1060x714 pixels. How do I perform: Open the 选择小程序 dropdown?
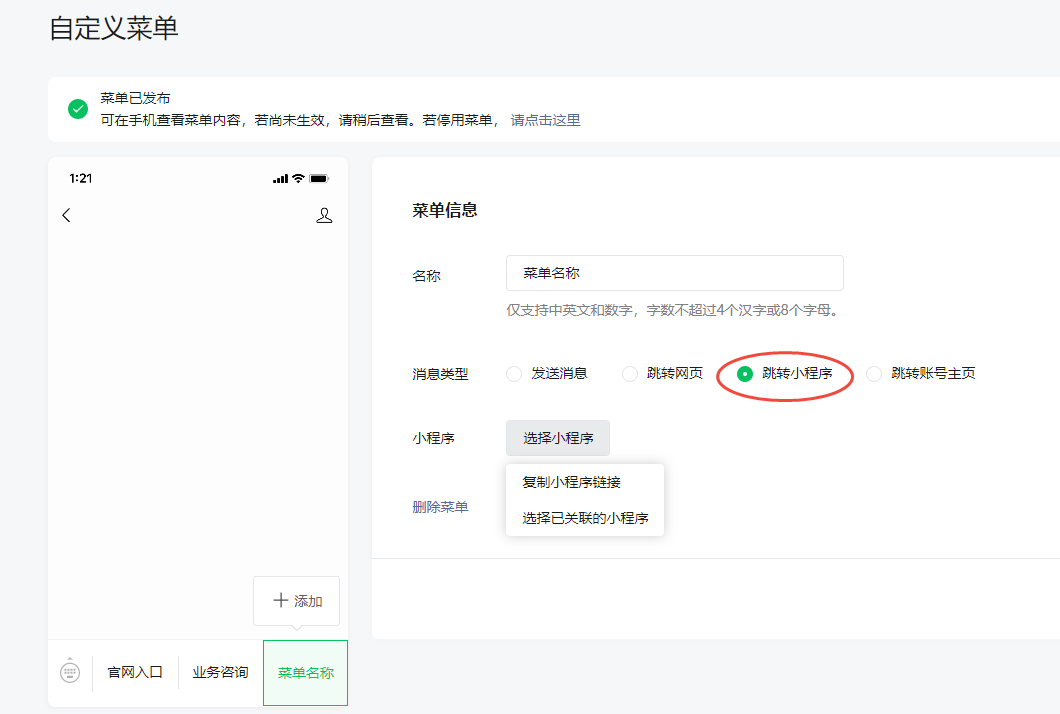point(558,437)
